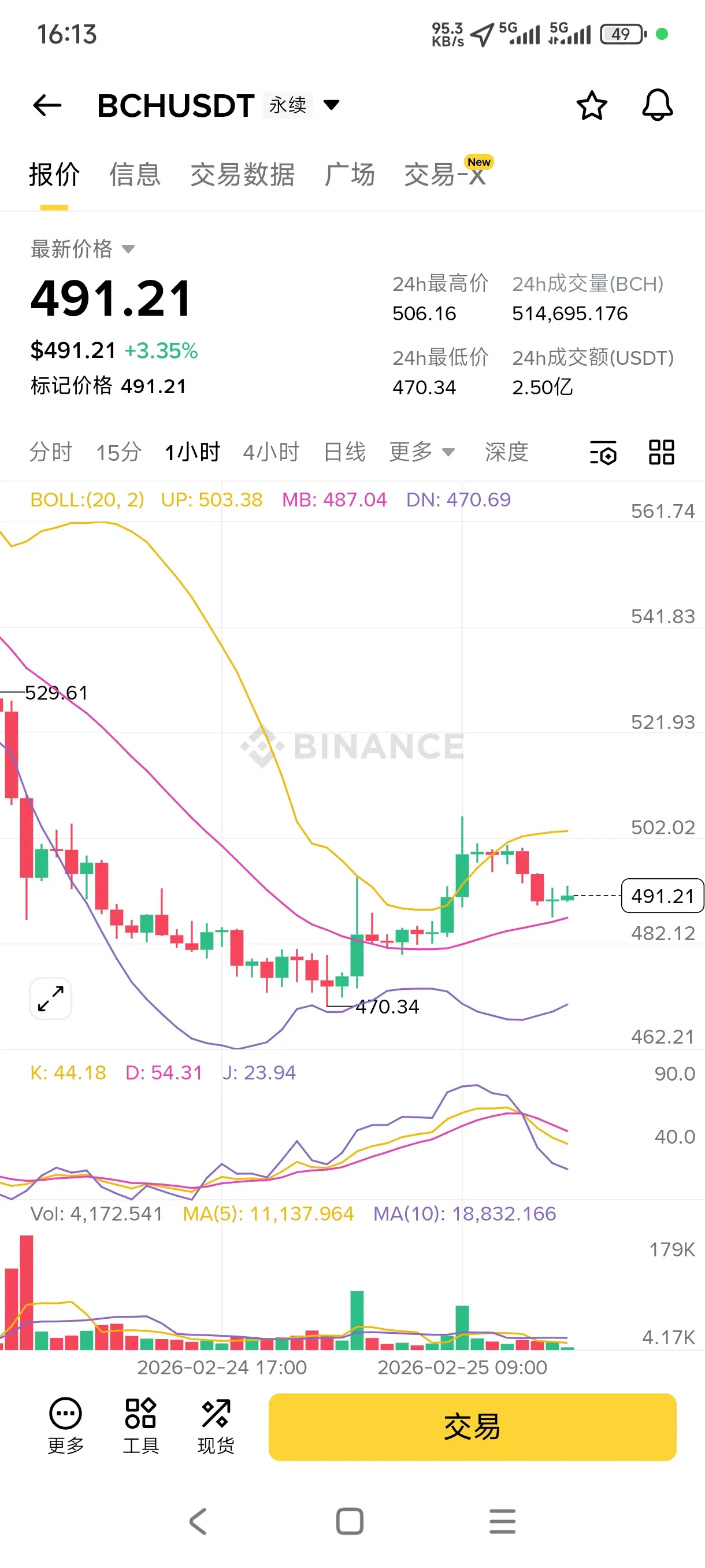Tap the current price tag 491.21 on axis
This screenshot has width=705, height=1568.
[662, 896]
